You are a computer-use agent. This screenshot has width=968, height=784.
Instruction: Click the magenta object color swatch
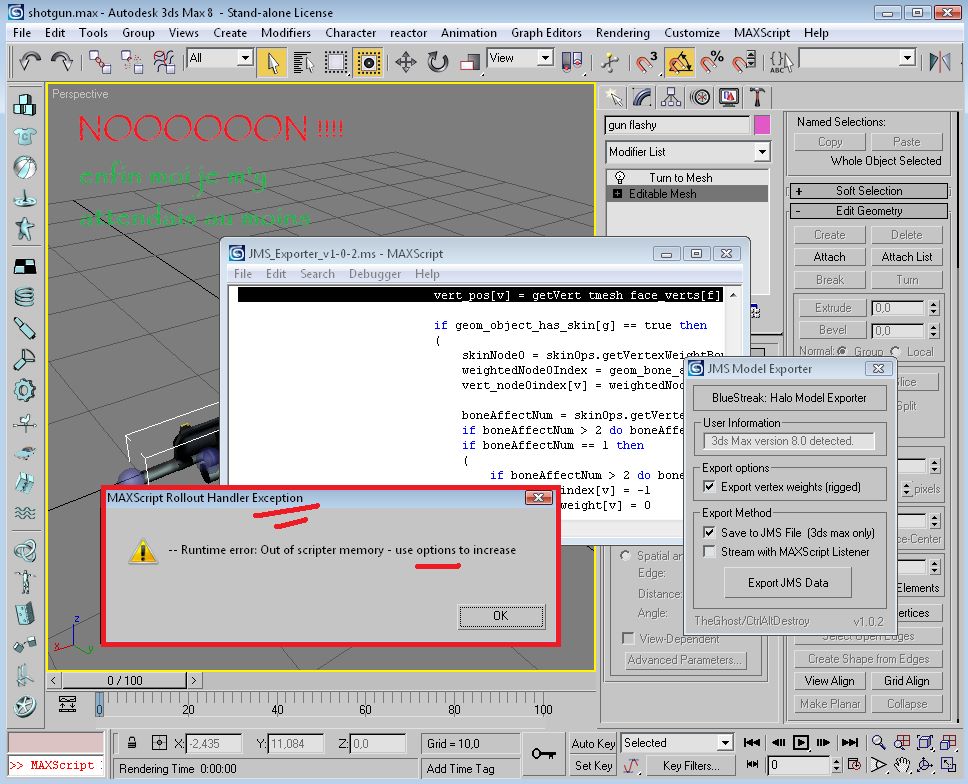(762, 125)
